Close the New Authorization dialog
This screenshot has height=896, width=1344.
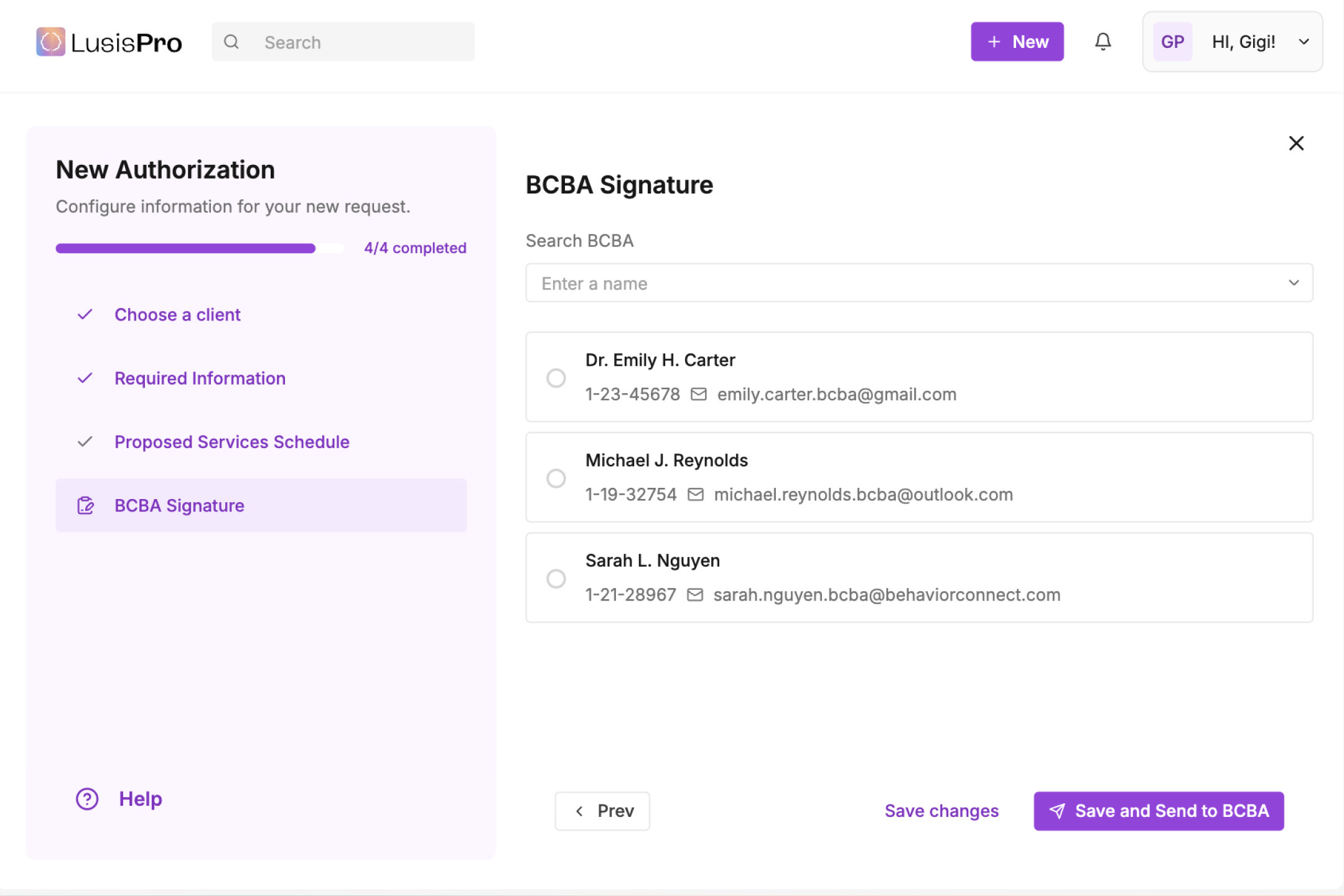click(x=1296, y=143)
